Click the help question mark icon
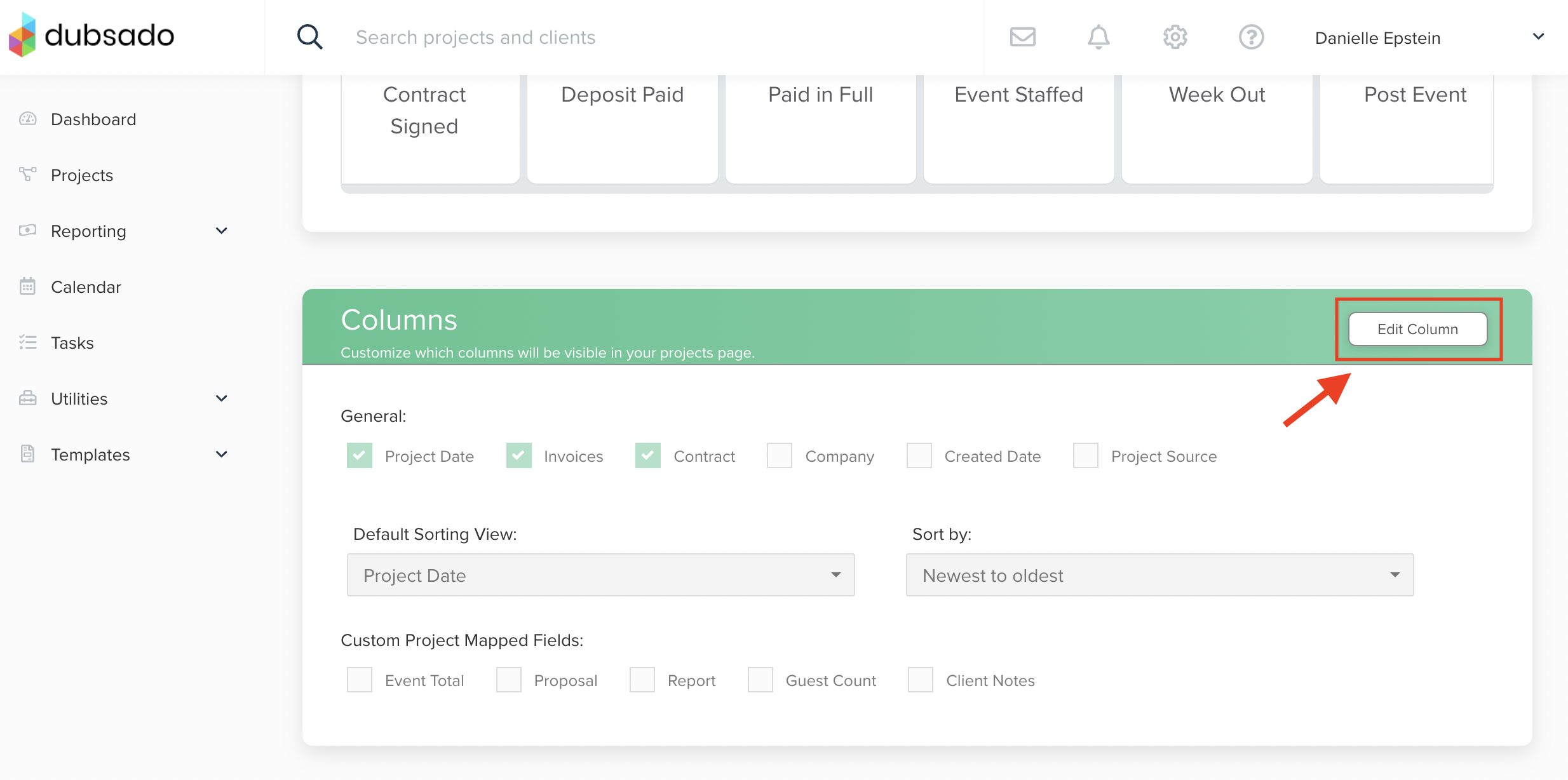Viewport: 1568px width, 780px height. pyautogui.click(x=1251, y=37)
